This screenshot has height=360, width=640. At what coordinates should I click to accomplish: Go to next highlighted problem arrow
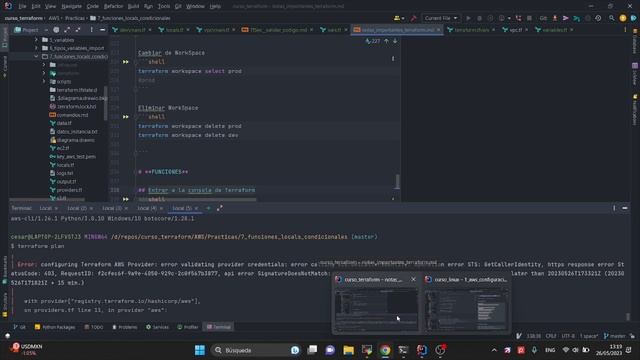click(395, 41)
